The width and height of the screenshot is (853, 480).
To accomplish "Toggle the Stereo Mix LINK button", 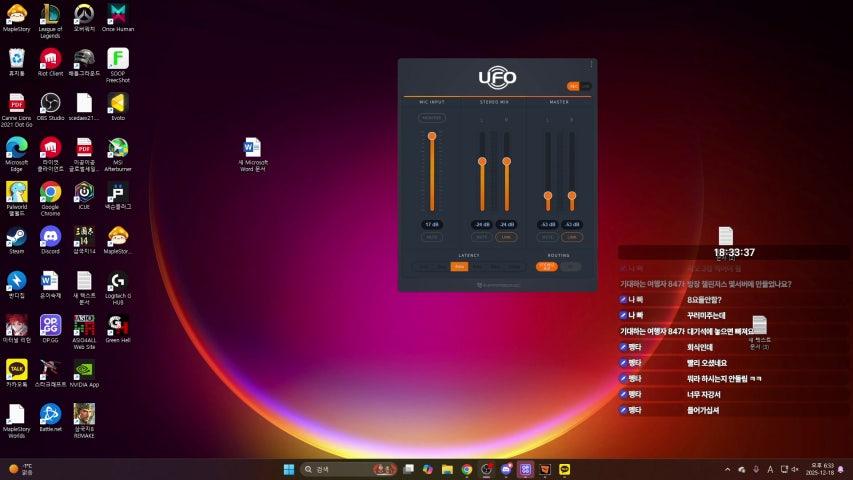I will (x=506, y=237).
